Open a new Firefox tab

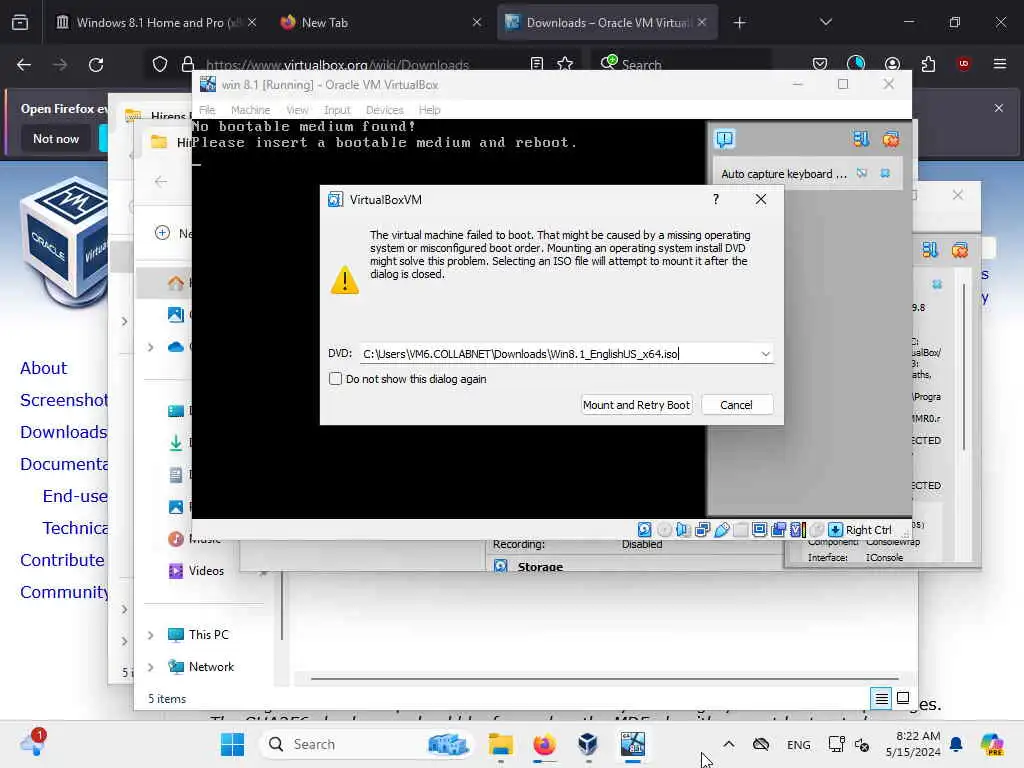pyautogui.click(x=739, y=23)
